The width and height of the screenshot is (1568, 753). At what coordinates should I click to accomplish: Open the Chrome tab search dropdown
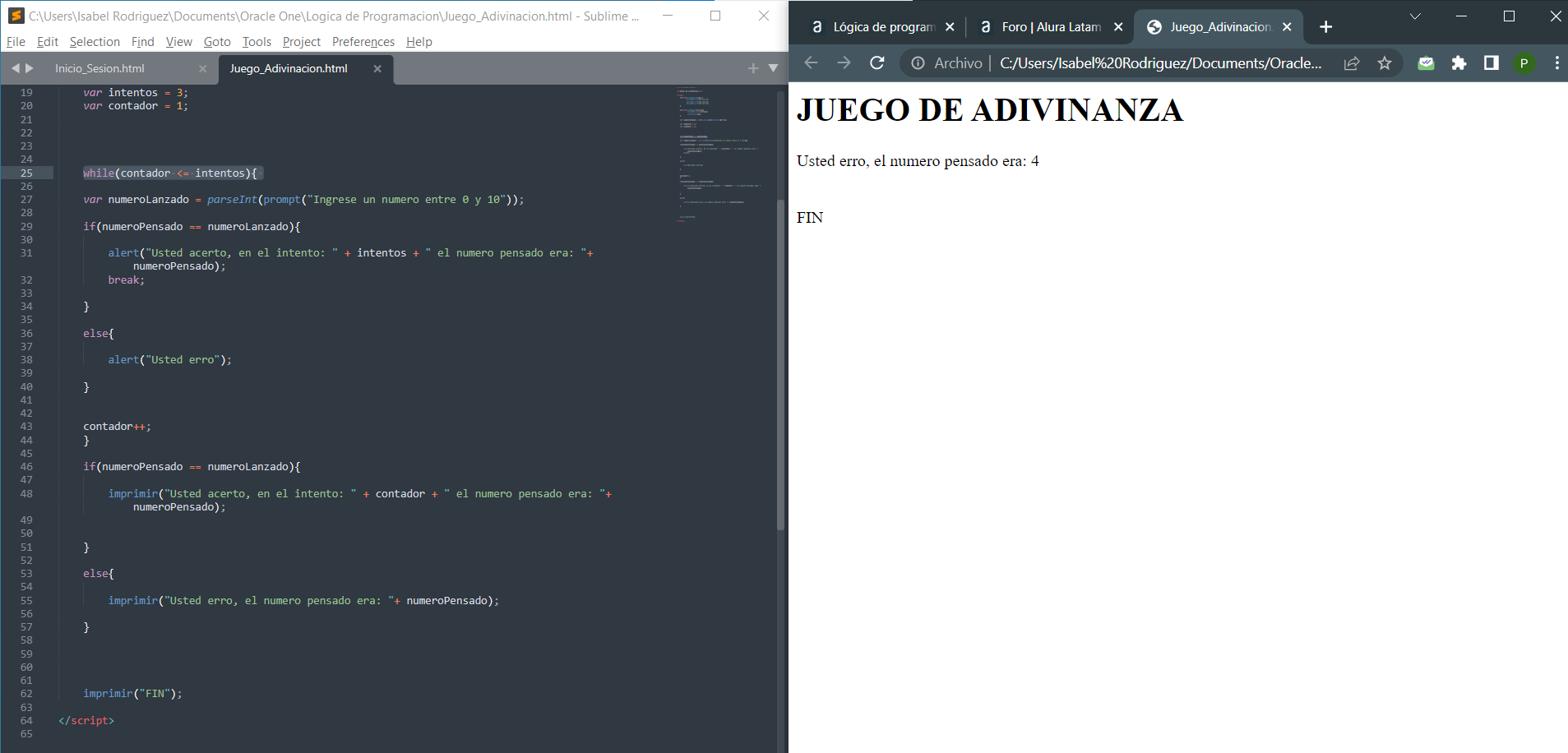[1415, 16]
